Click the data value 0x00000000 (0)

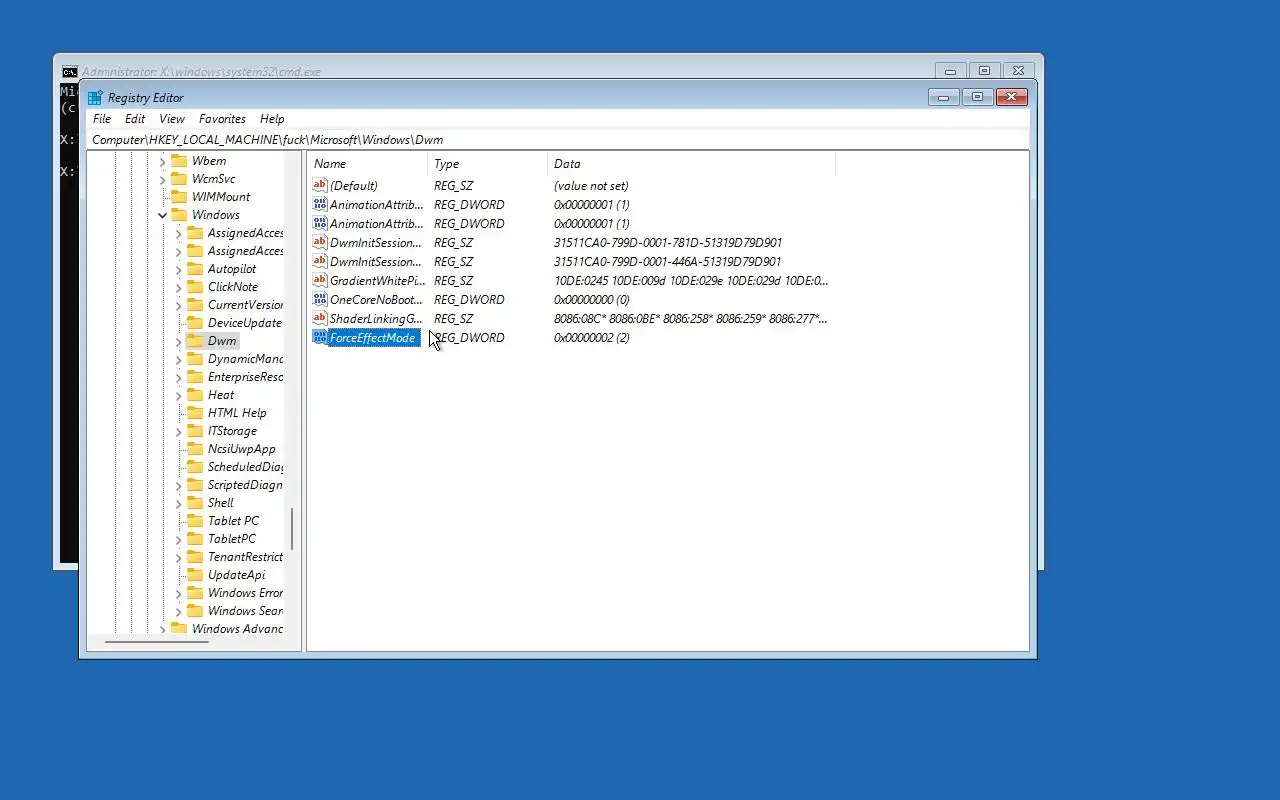pyautogui.click(x=592, y=300)
